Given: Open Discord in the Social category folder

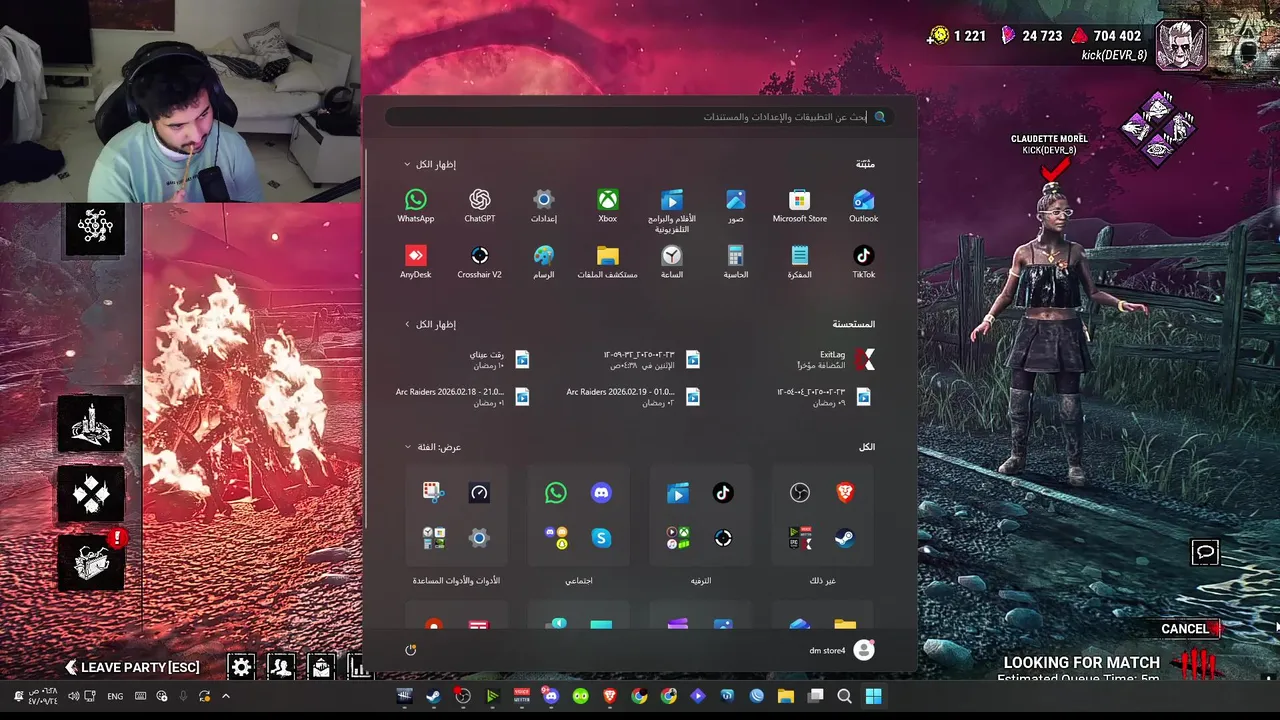Looking at the screenshot, I should pos(601,492).
